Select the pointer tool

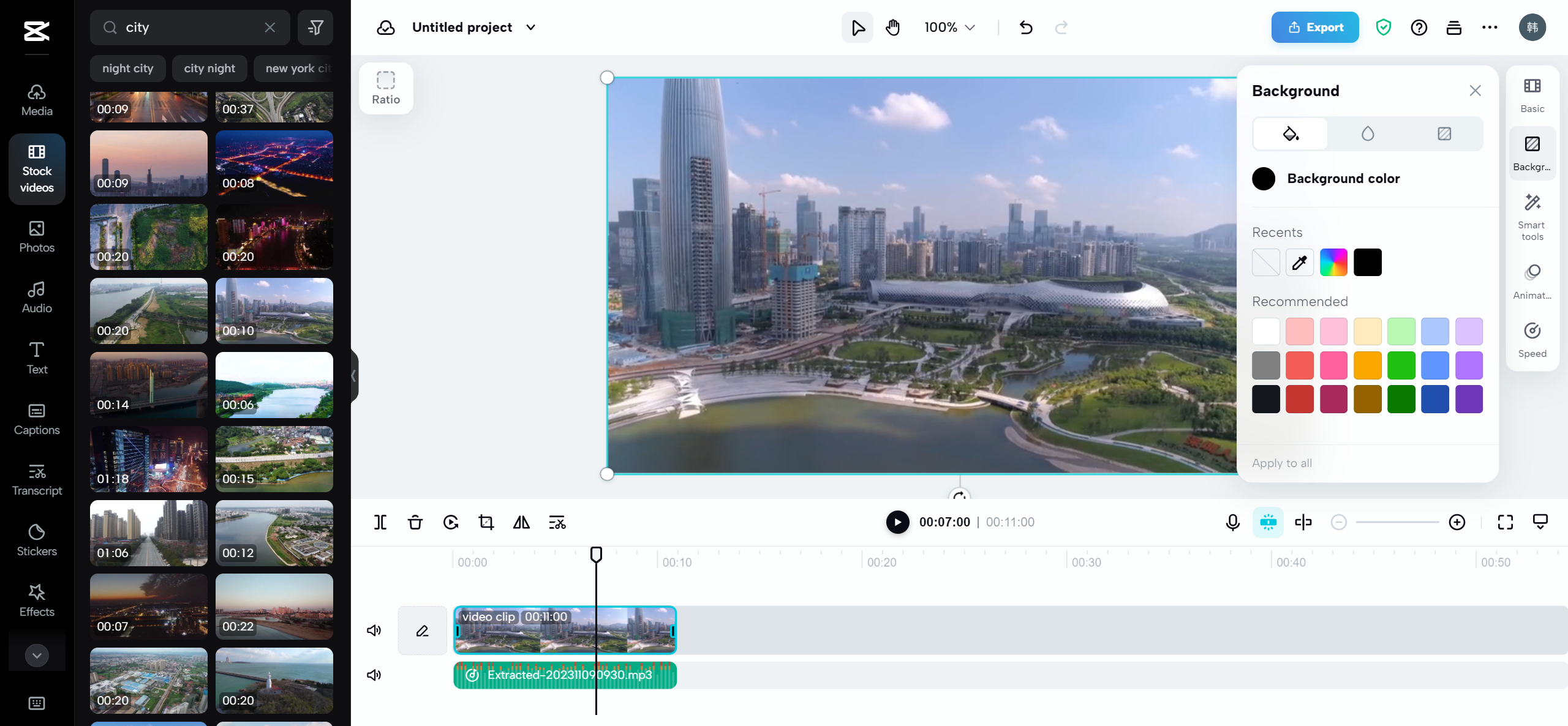[x=858, y=28]
